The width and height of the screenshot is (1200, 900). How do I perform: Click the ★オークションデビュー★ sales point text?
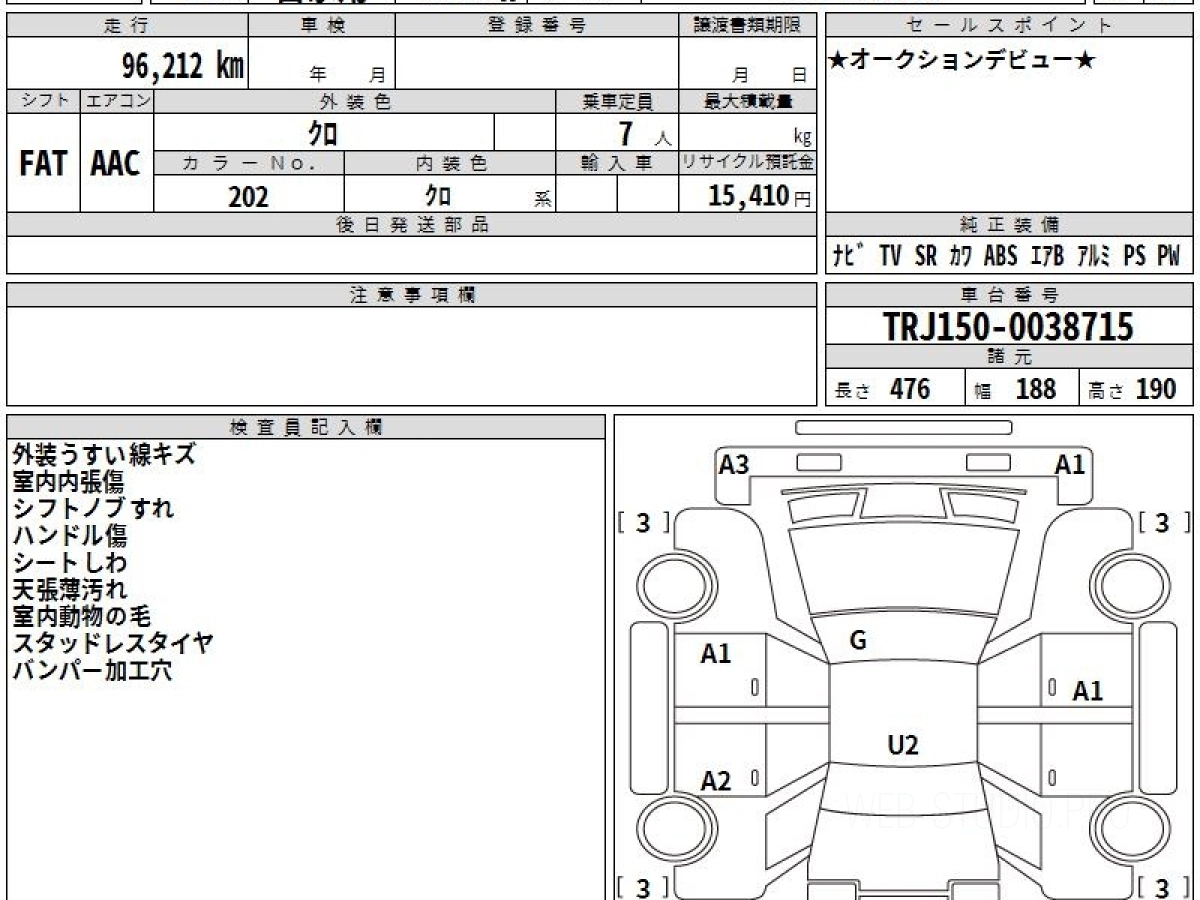[962, 60]
